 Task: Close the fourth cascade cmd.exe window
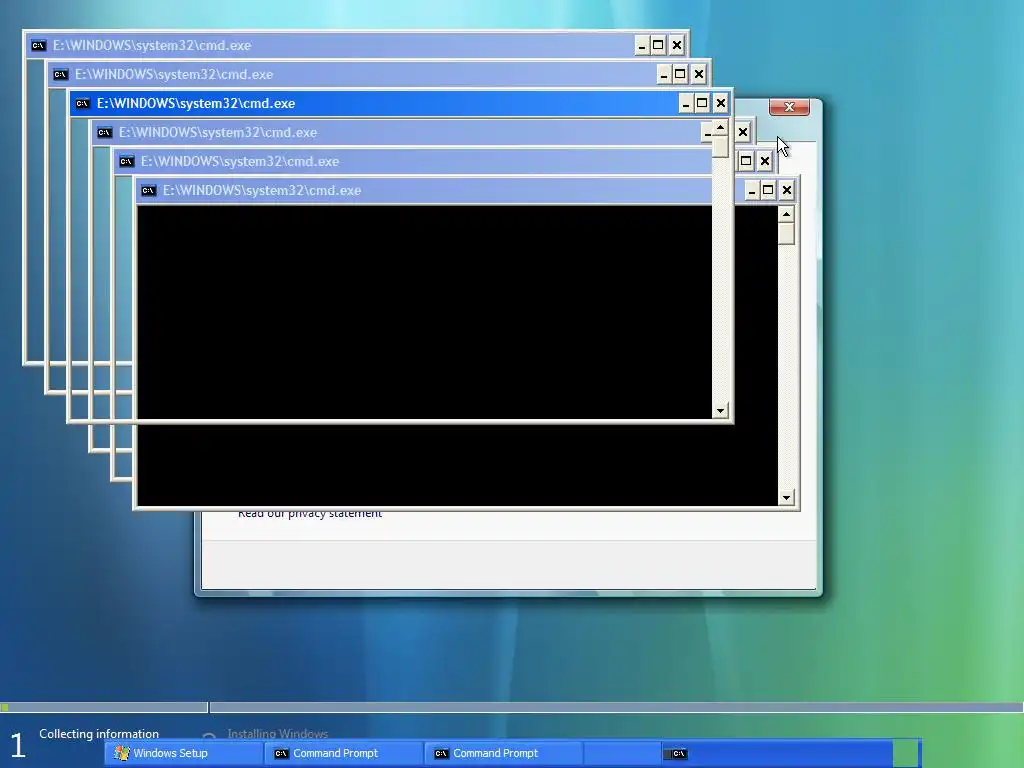(743, 133)
